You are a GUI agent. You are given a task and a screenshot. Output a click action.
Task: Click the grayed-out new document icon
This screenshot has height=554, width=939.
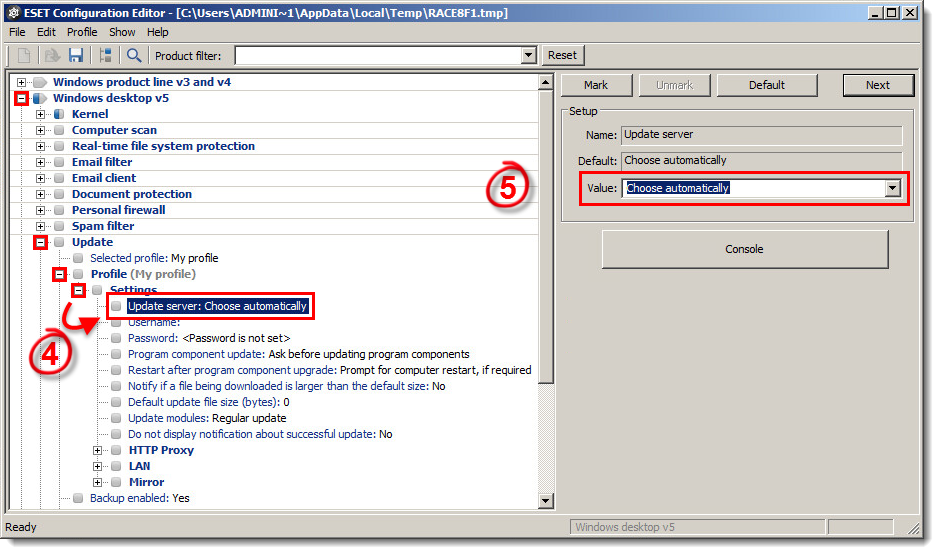click(x=25, y=55)
